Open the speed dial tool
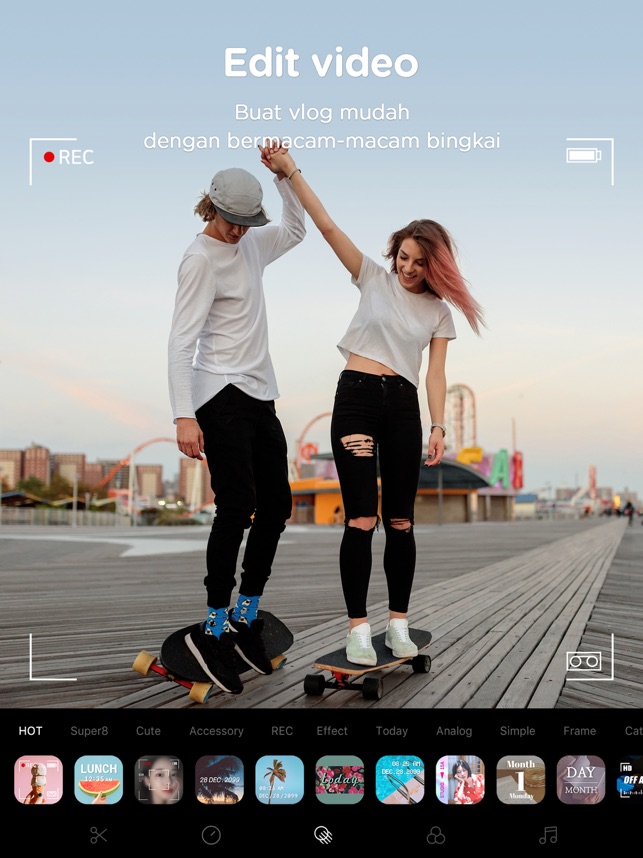 tap(211, 835)
